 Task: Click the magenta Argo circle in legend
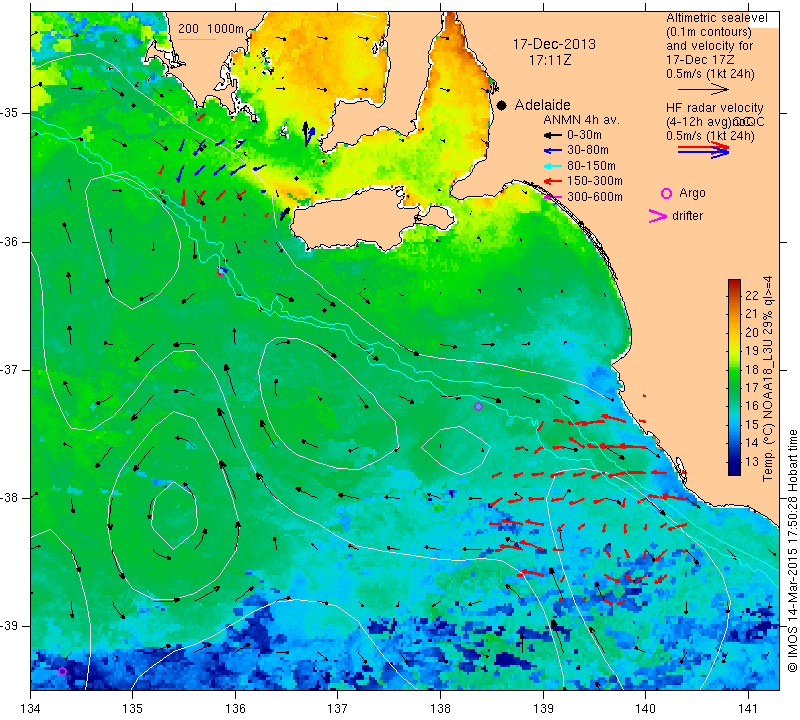coord(666,193)
